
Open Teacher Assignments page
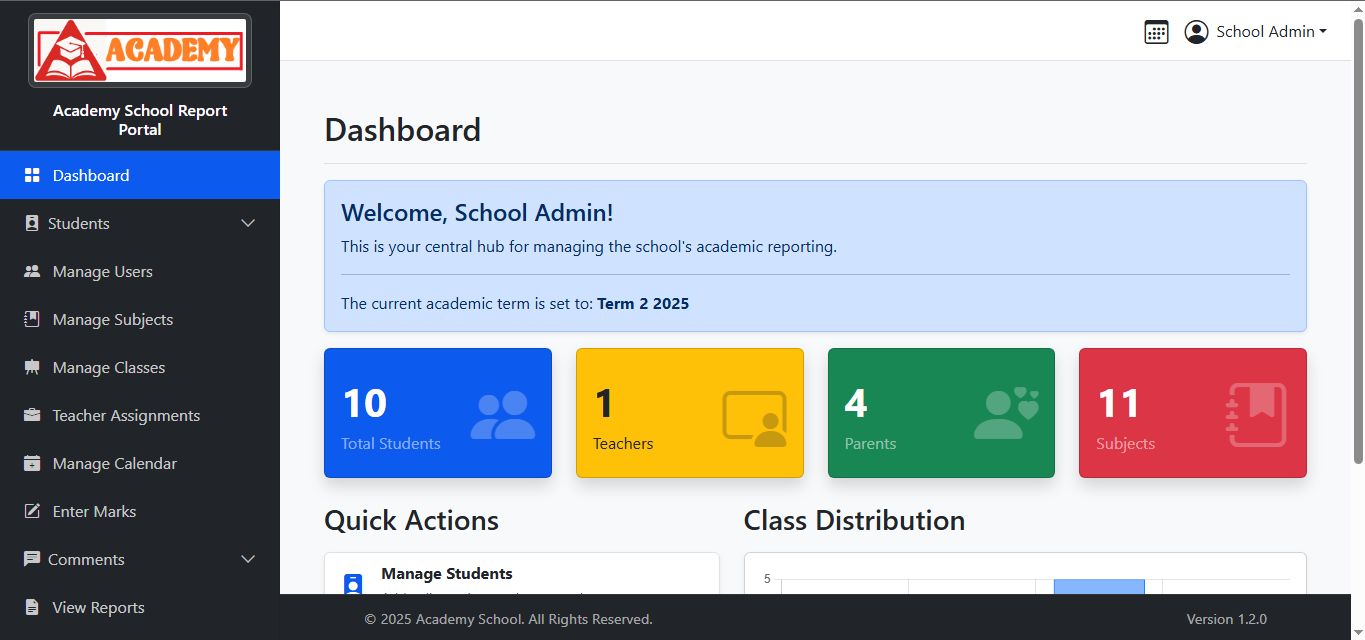[x=140, y=415]
